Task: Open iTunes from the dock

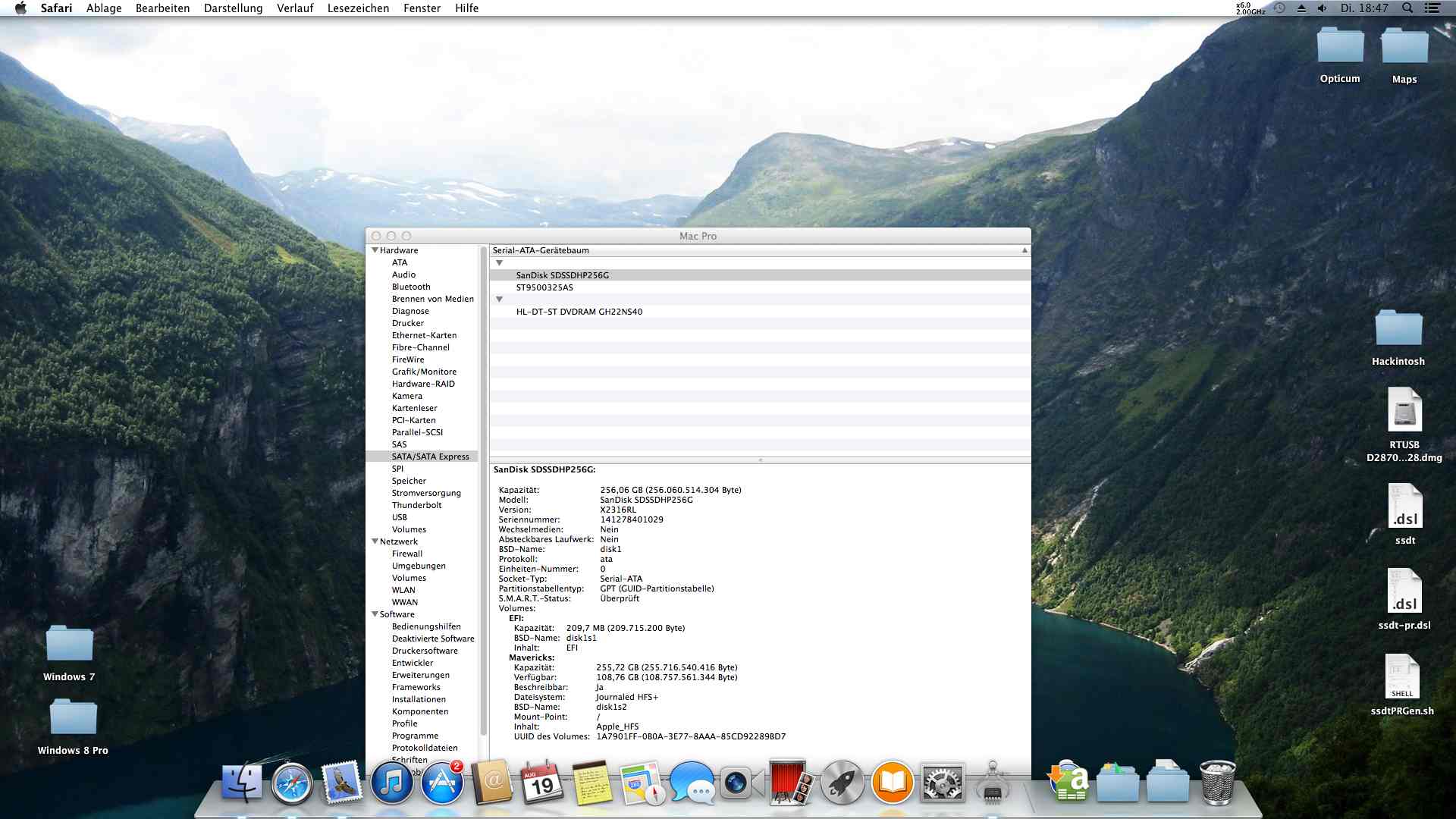Action: pos(391,783)
